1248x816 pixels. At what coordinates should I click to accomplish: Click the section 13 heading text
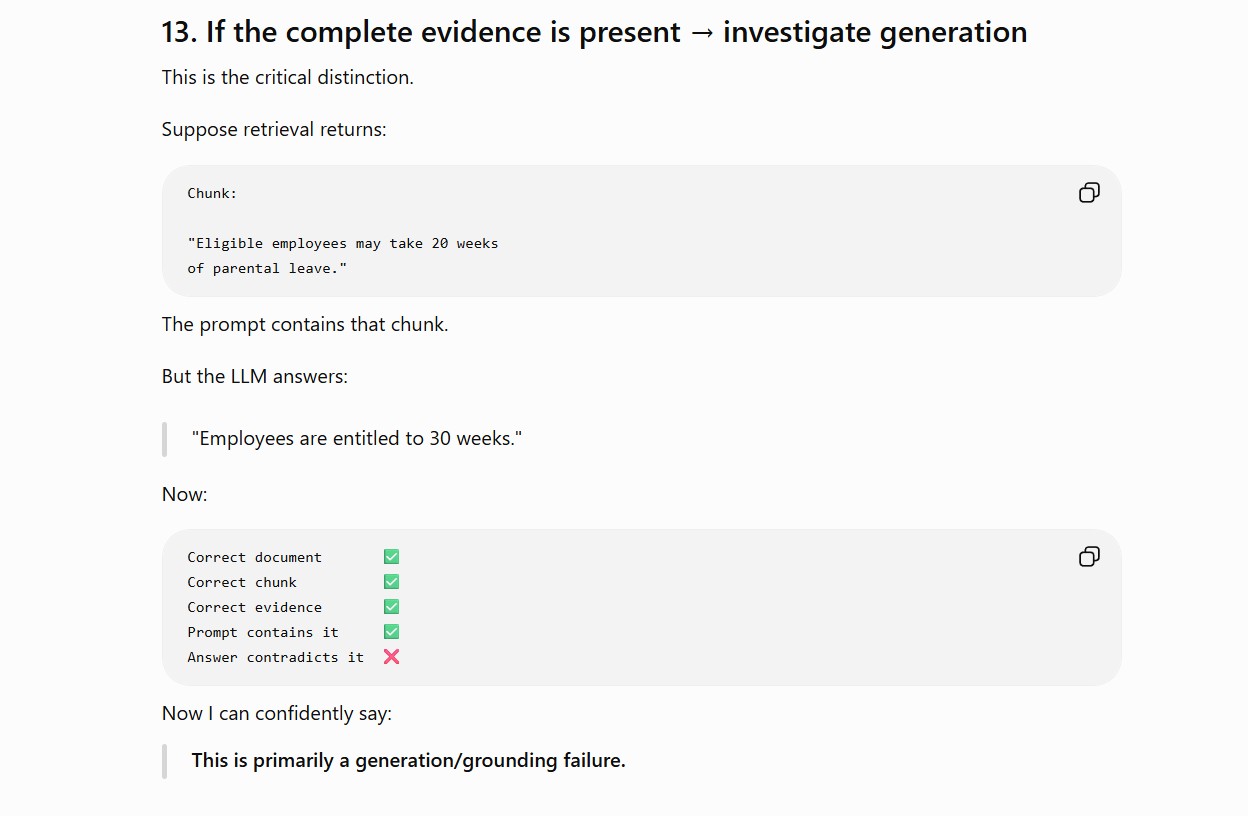pyautogui.click(x=594, y=32)
